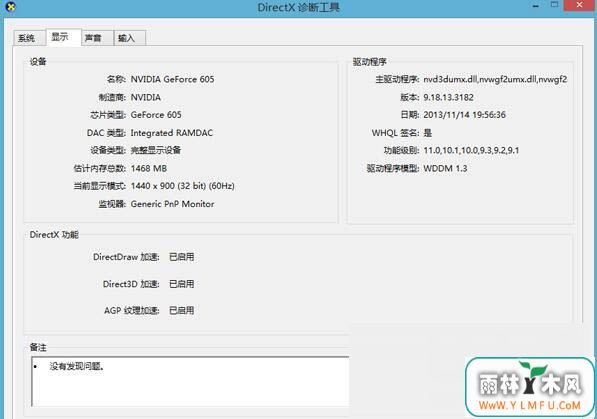Viewport: 597px width, 419px height.
Task: Click the 估计内存总数 label
Action: (x=100, y=168)
